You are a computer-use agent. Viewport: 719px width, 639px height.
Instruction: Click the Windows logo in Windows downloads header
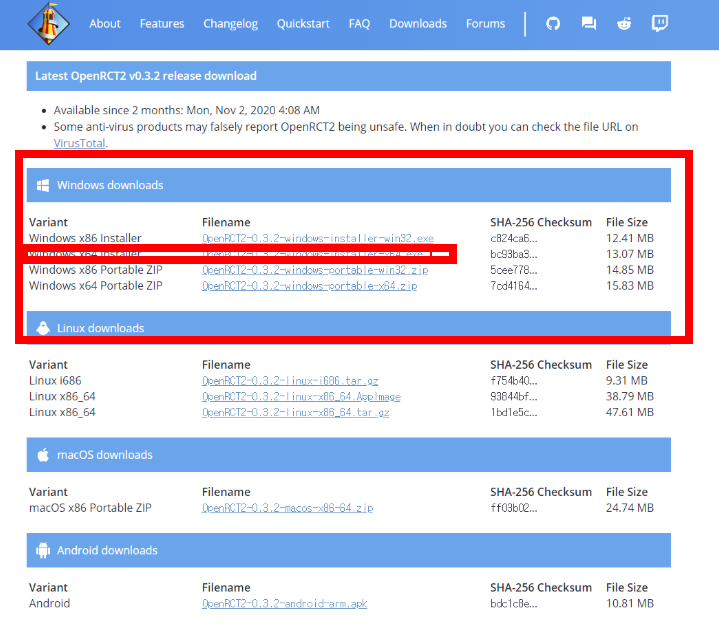43,185
